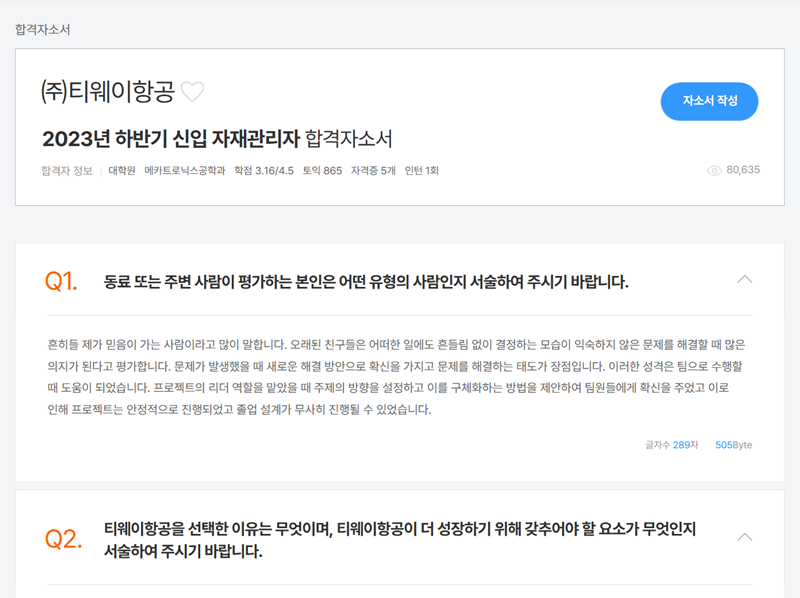800x598 pixels.
Task: Click the 대학원 info text
Action: pos(122,171)
